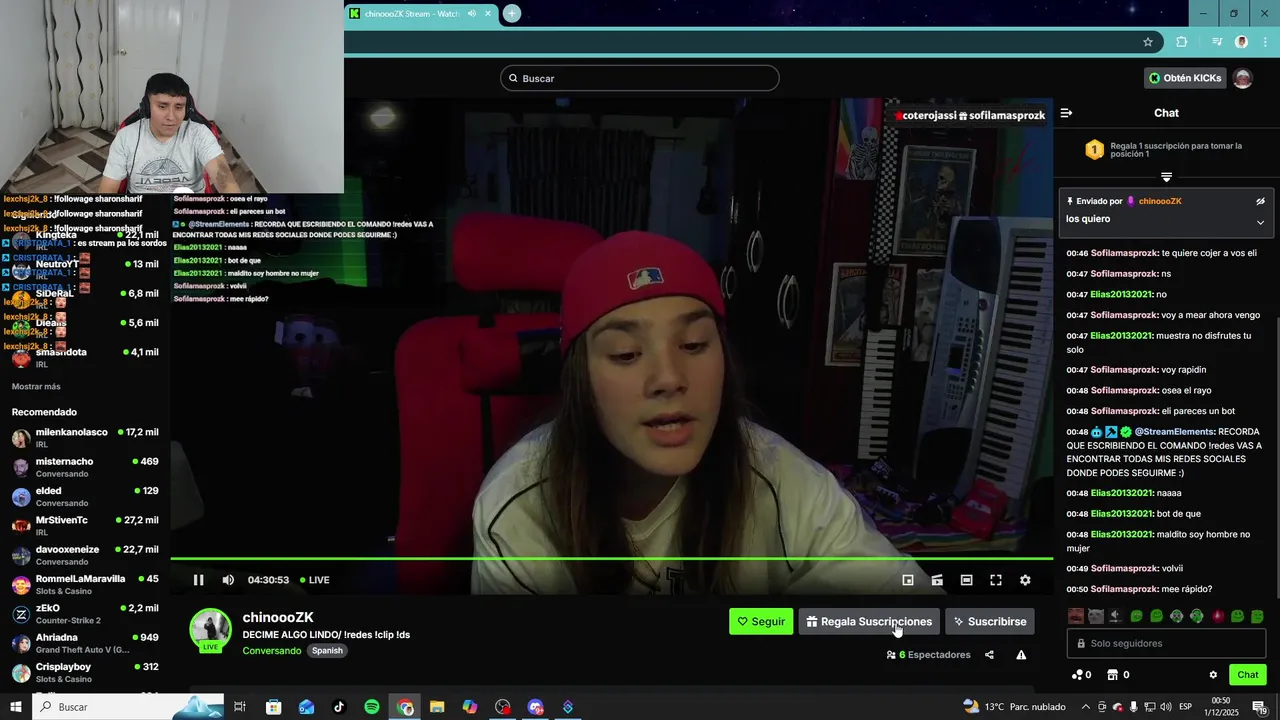
Task: Open RommelLaMaravilla recommended channel
Action: pos(85,584)
